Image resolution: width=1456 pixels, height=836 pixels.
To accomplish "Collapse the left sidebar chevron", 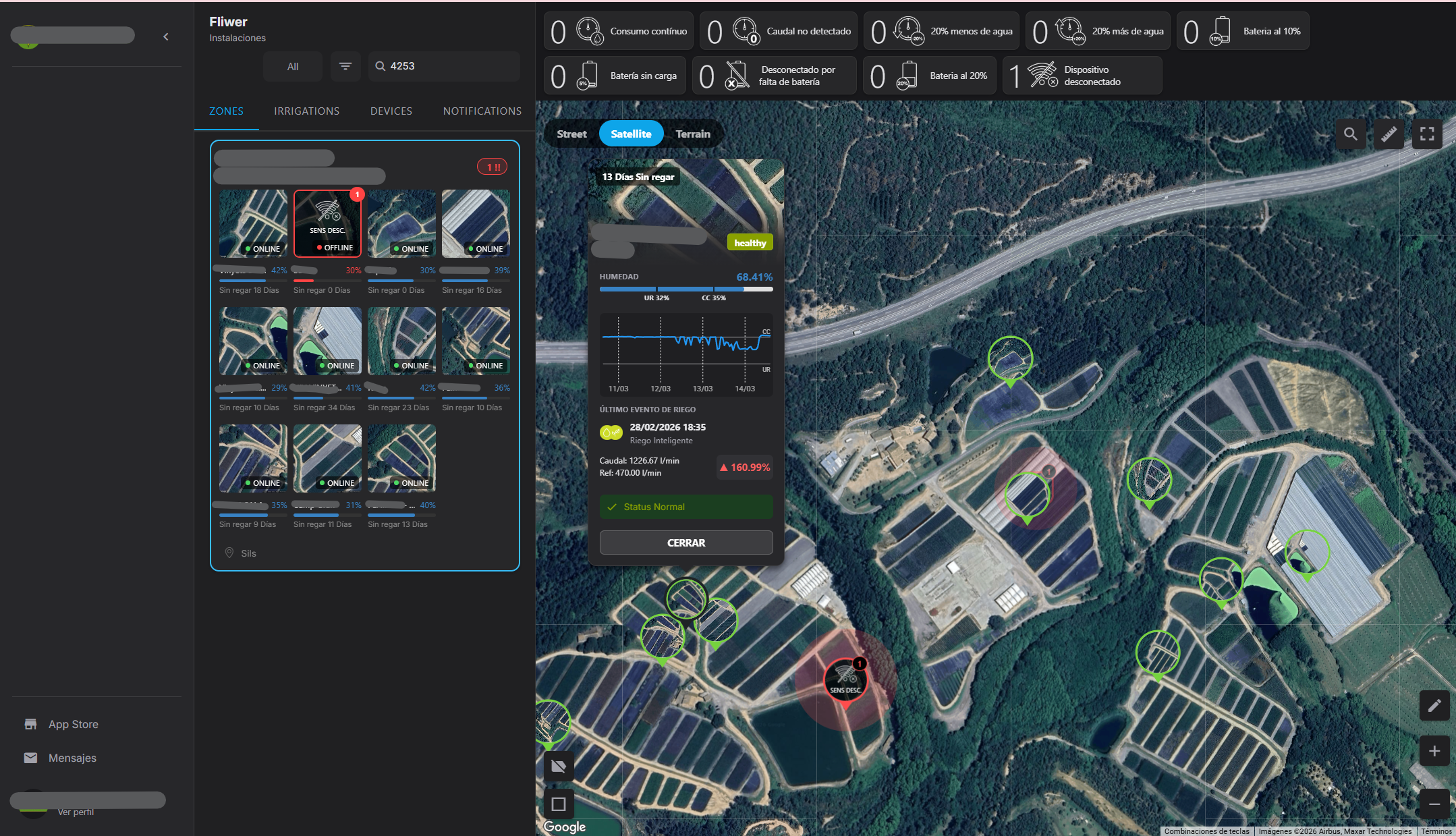I will pyautogui.click(x=166, y=36).
